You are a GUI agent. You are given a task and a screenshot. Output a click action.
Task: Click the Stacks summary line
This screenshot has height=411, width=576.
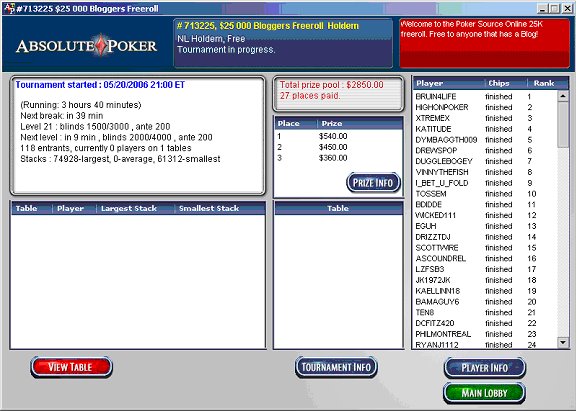click(120, 159)
